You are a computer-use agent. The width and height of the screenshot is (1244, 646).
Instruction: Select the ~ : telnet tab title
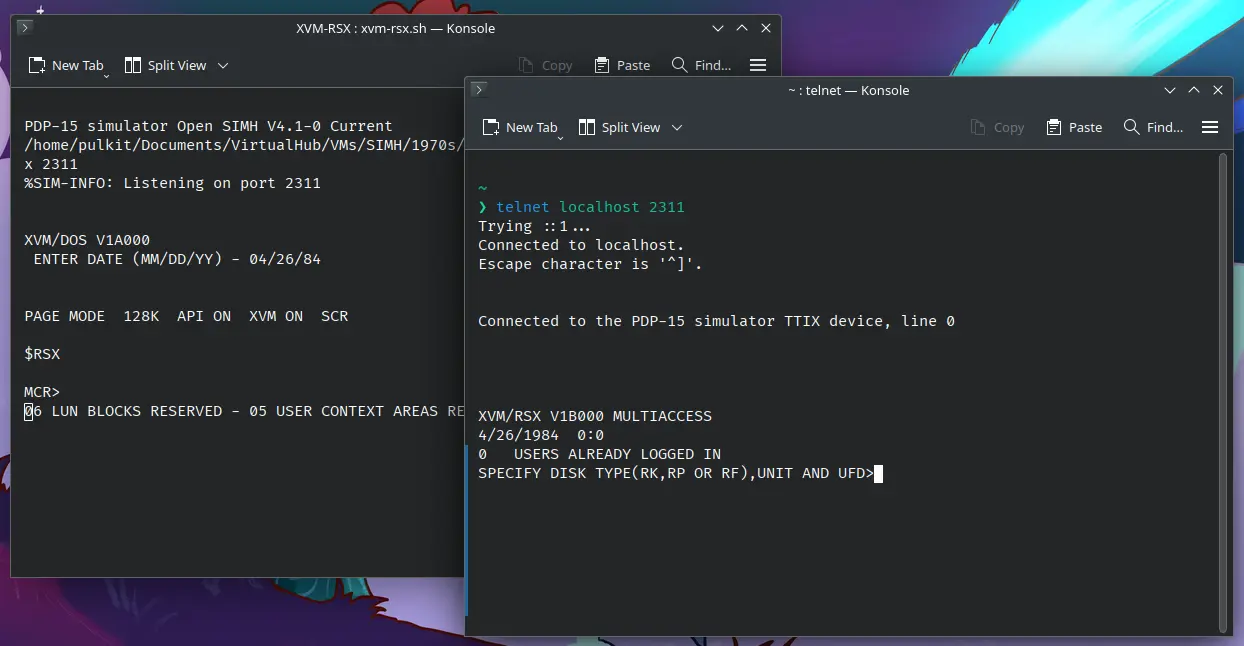click(x=848, y=90)
